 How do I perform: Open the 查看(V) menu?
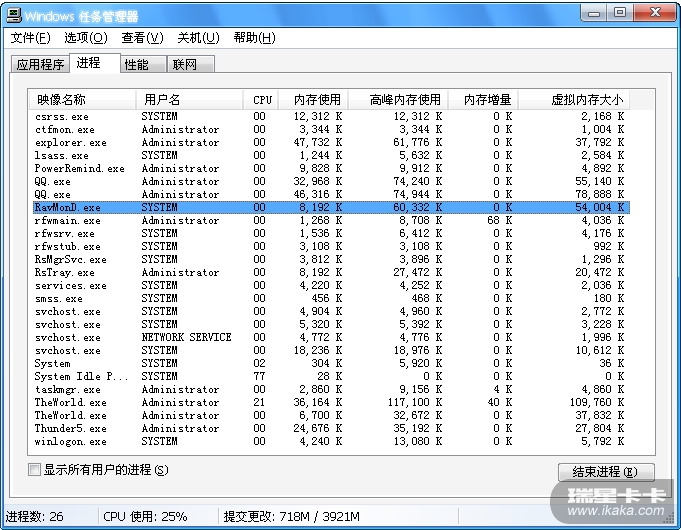[142, 38]
